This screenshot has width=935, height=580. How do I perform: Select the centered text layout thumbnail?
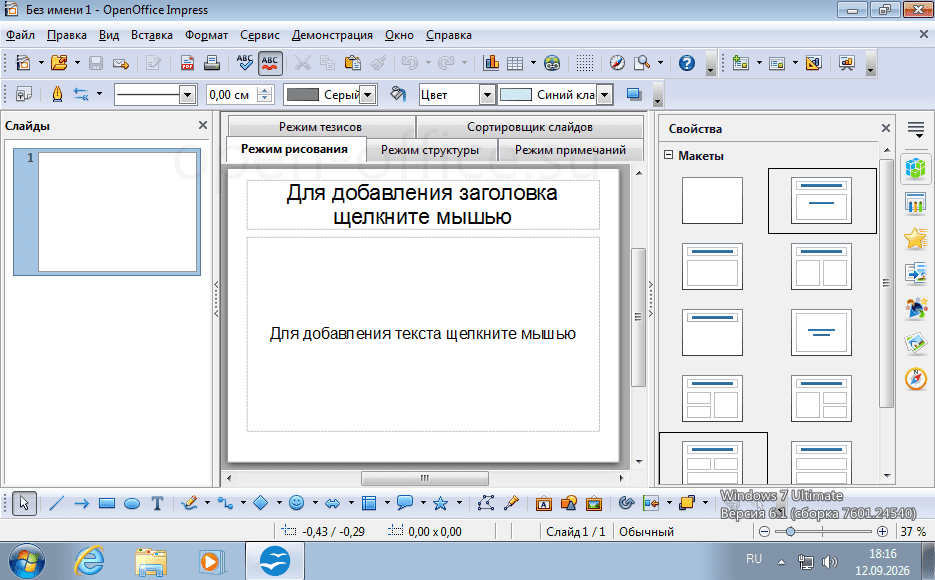[x=821, y=333]
